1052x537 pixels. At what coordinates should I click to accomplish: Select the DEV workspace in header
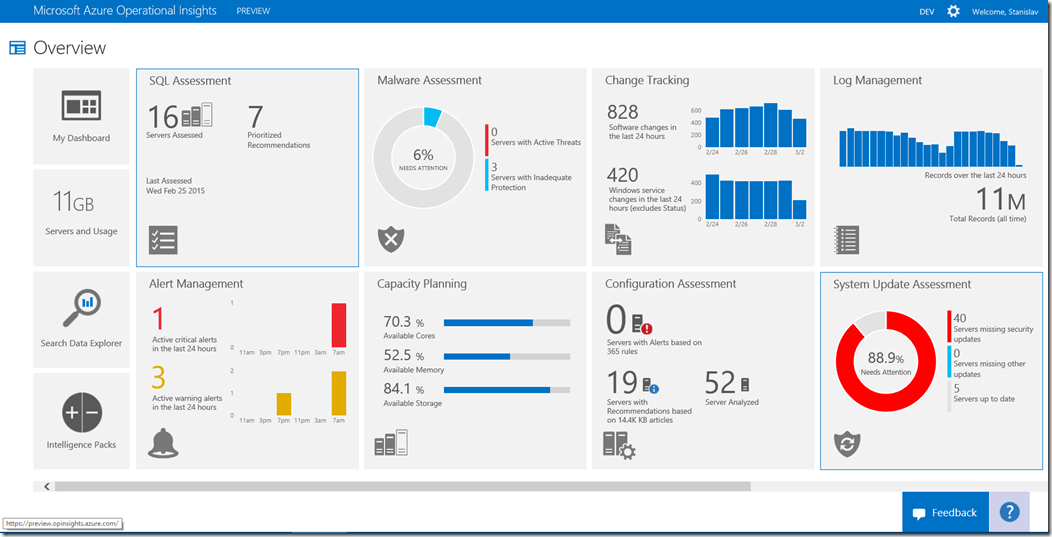927,11
